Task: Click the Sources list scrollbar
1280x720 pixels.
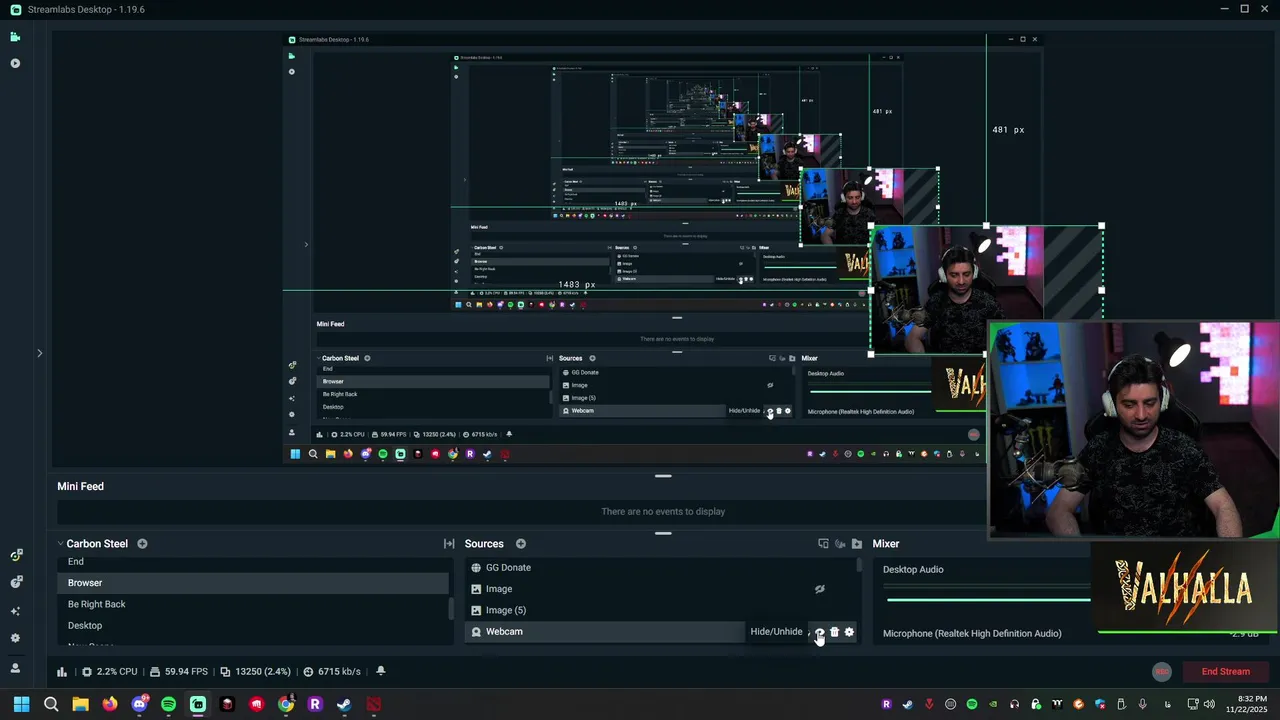Action: (x=859, y=566)
